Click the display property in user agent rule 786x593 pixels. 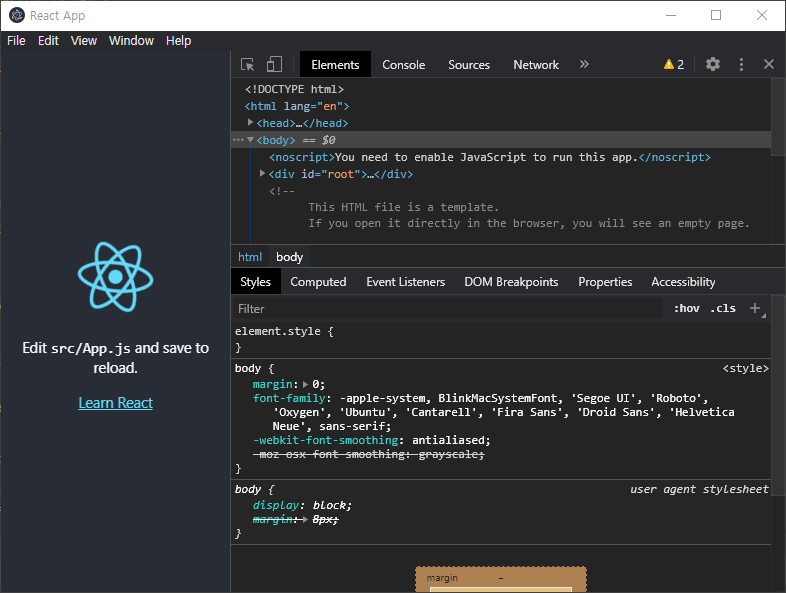(x=276, y=505)
